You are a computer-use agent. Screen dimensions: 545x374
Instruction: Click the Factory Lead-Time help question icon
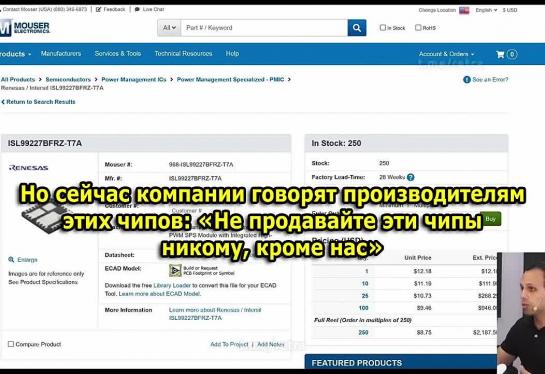coord(410,177)
